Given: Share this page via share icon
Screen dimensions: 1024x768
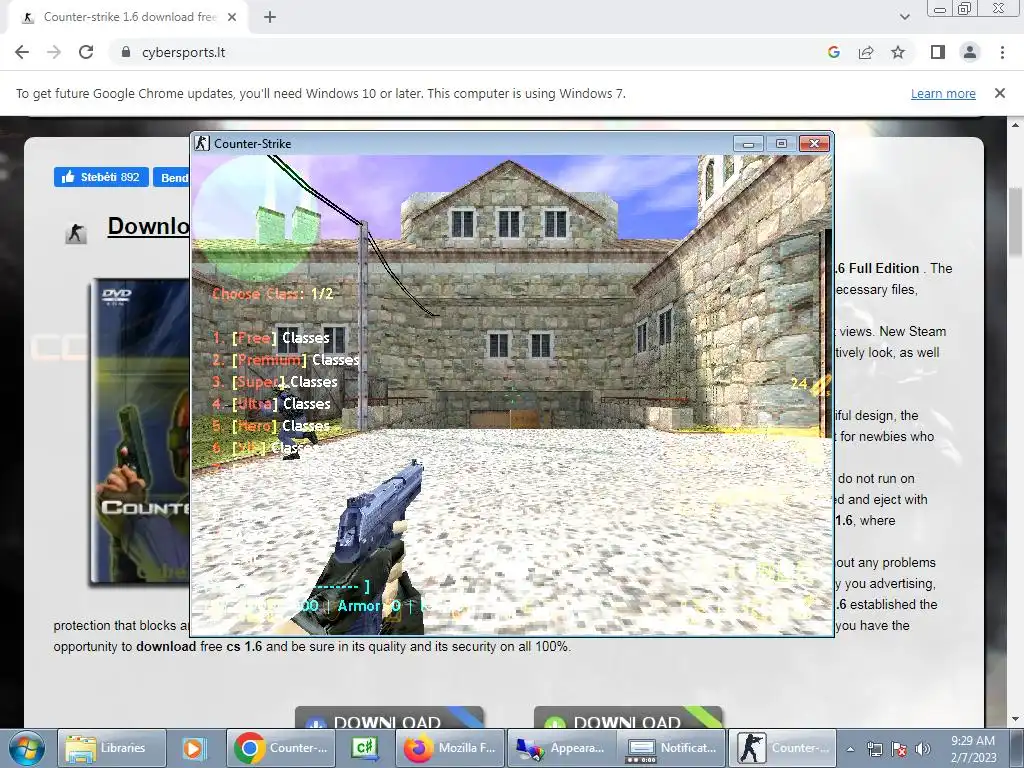Looking at the screenshot, I should click(x=866, y=52).
